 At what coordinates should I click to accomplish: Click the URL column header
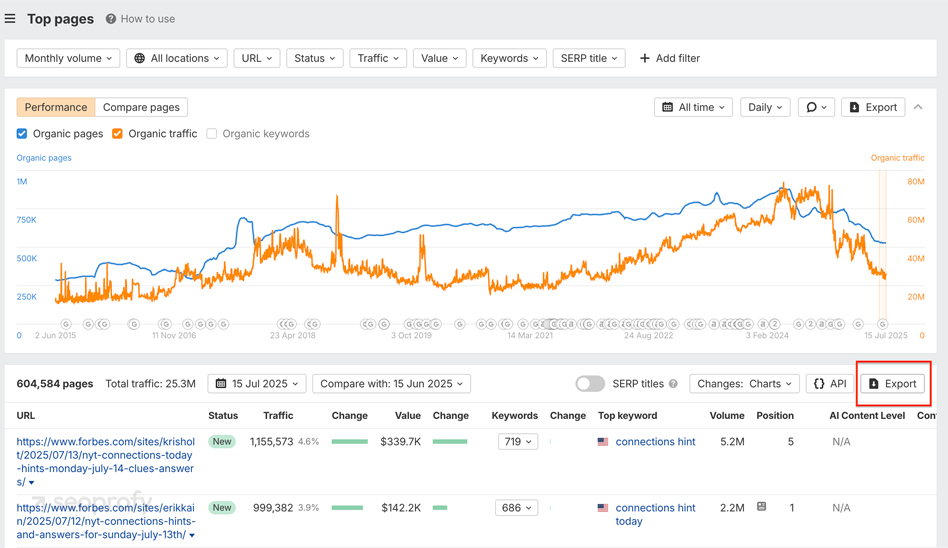[25, 416]
